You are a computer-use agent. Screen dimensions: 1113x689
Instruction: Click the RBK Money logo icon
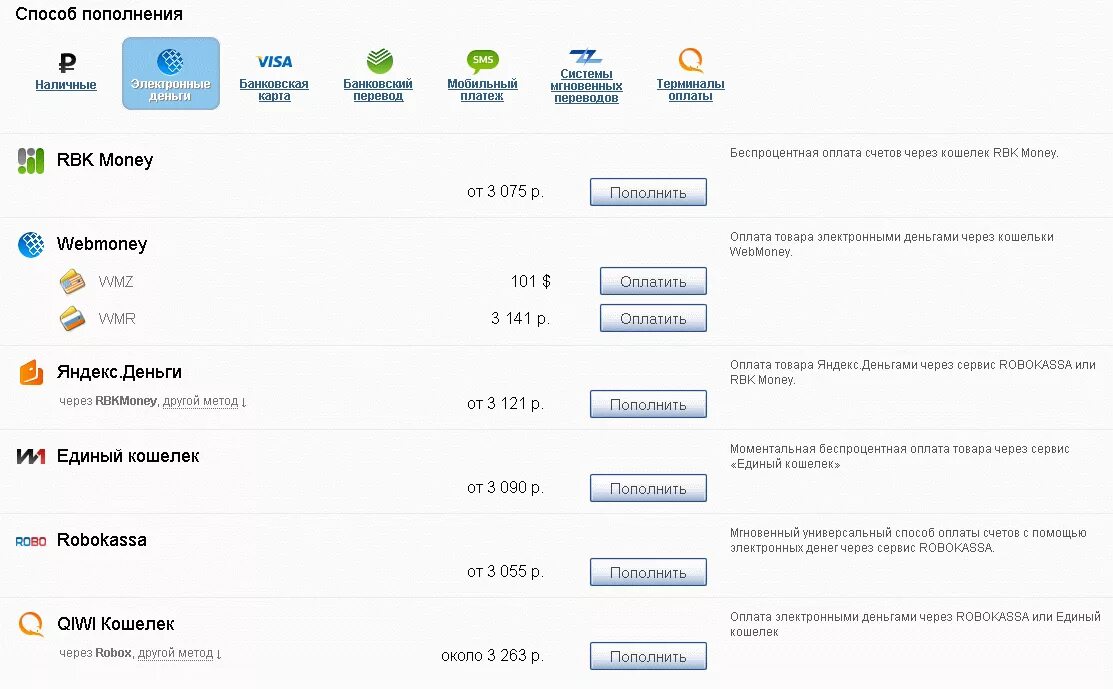click(31, 161)
